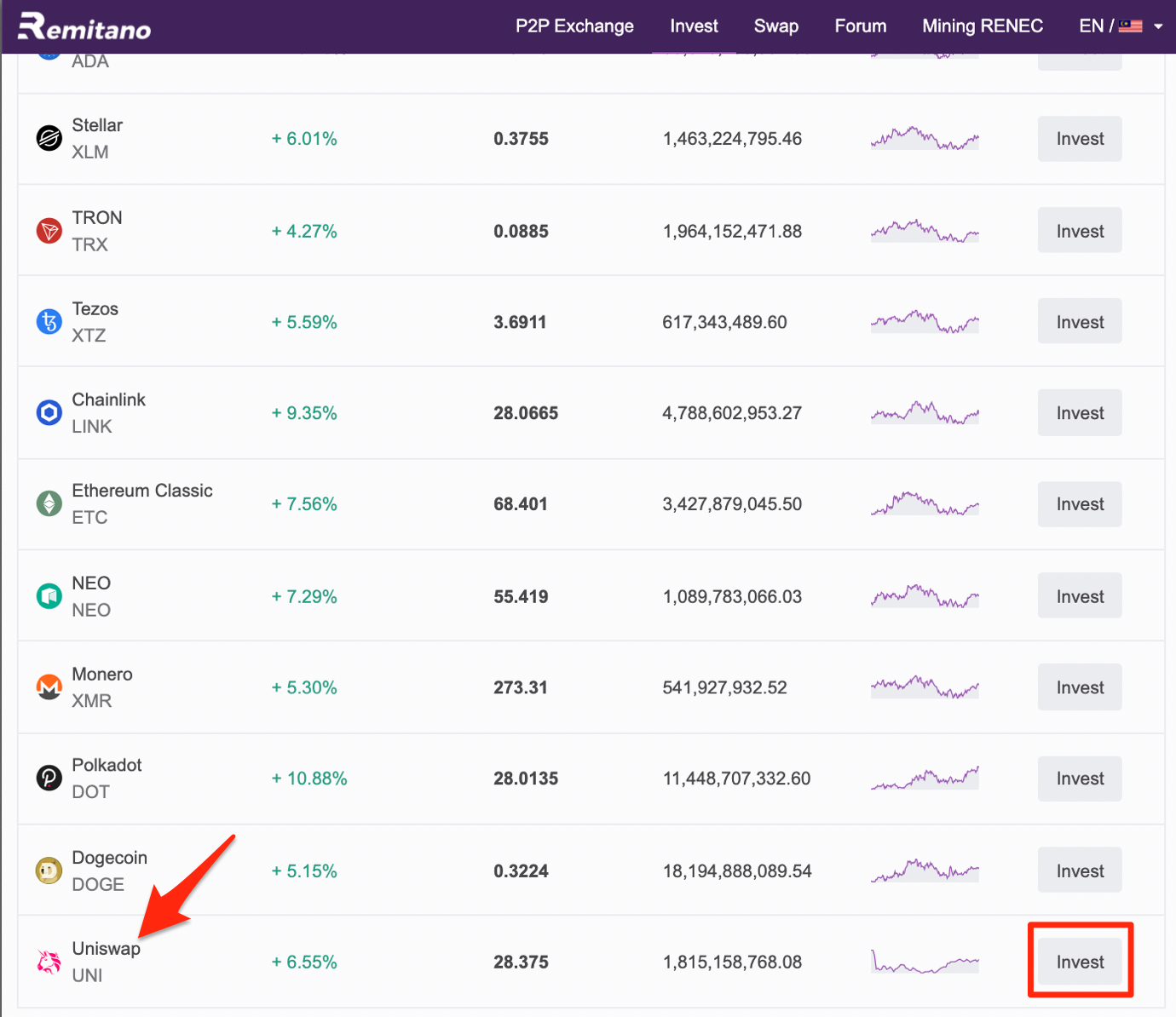
Task: Switch to the Swap tab
Action: click(x=776, y=26)
